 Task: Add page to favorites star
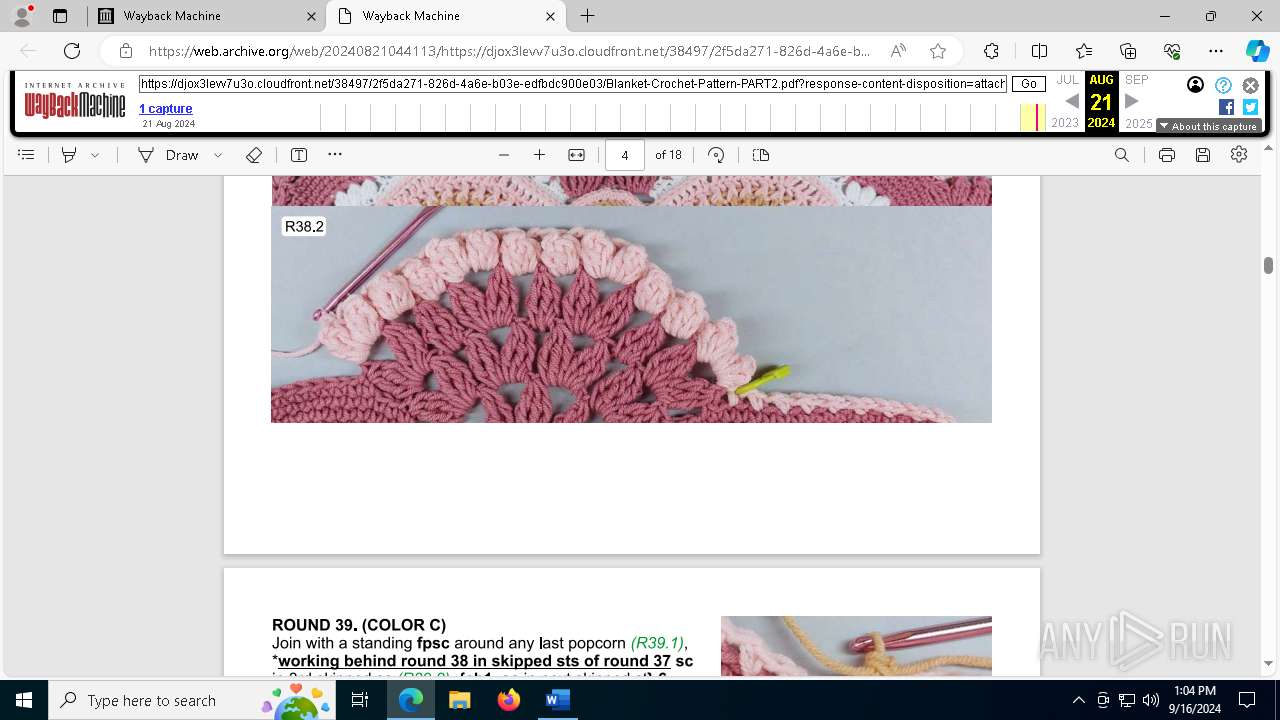tap(938, 51)
